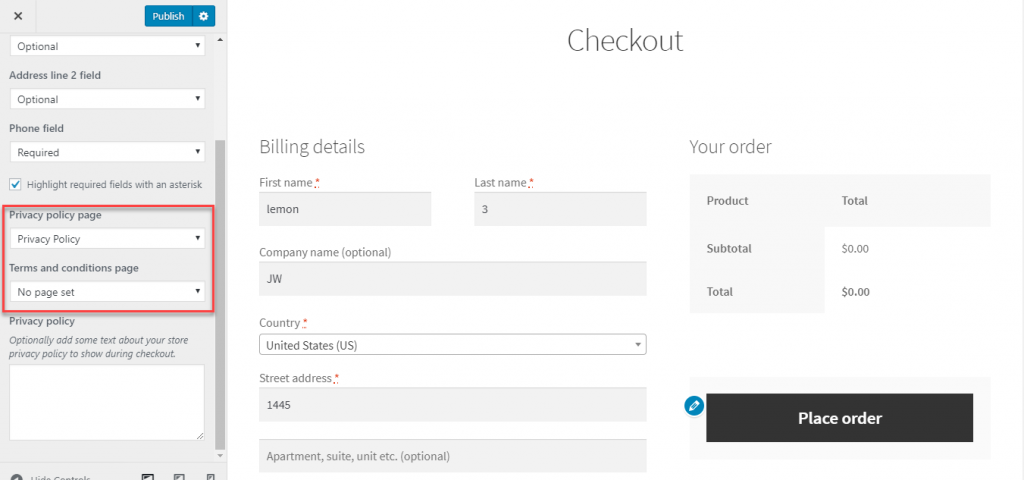Click the Company name input field

click(453, 279)
